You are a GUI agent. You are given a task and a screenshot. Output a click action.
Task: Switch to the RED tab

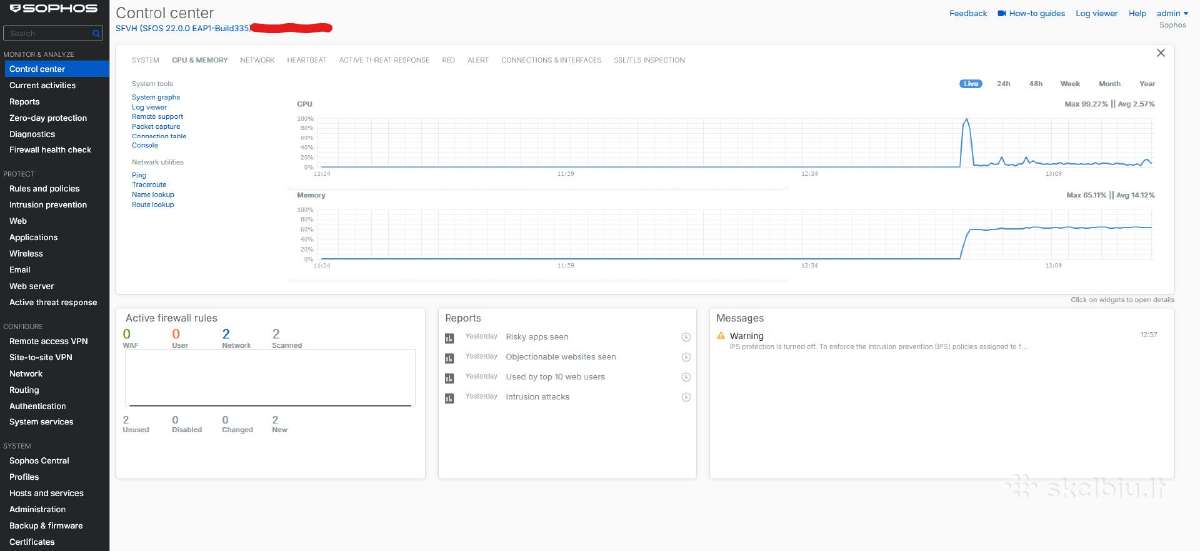(448, 60)
